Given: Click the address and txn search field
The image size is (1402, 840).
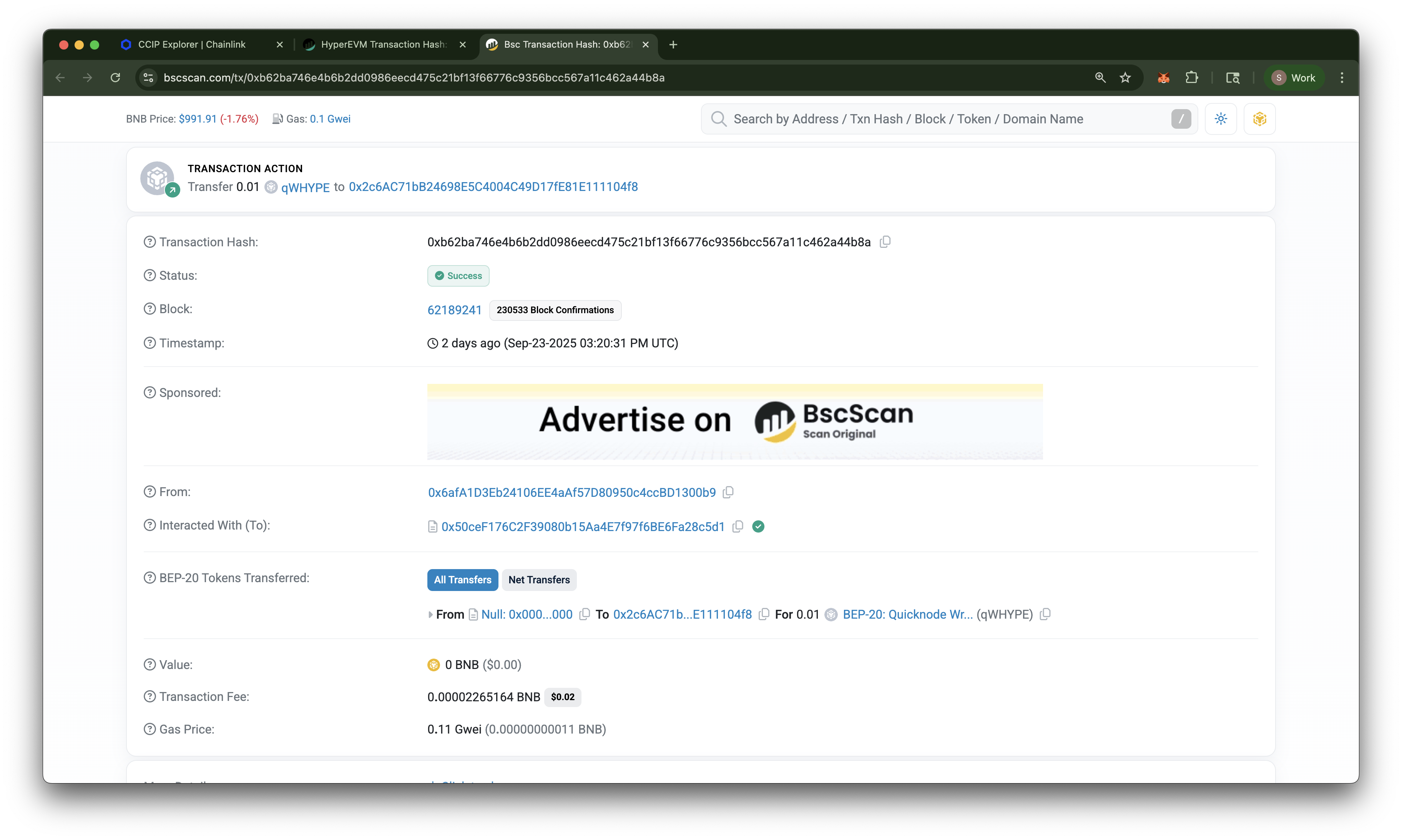Looking at the screenshot, I should [940, 119].
